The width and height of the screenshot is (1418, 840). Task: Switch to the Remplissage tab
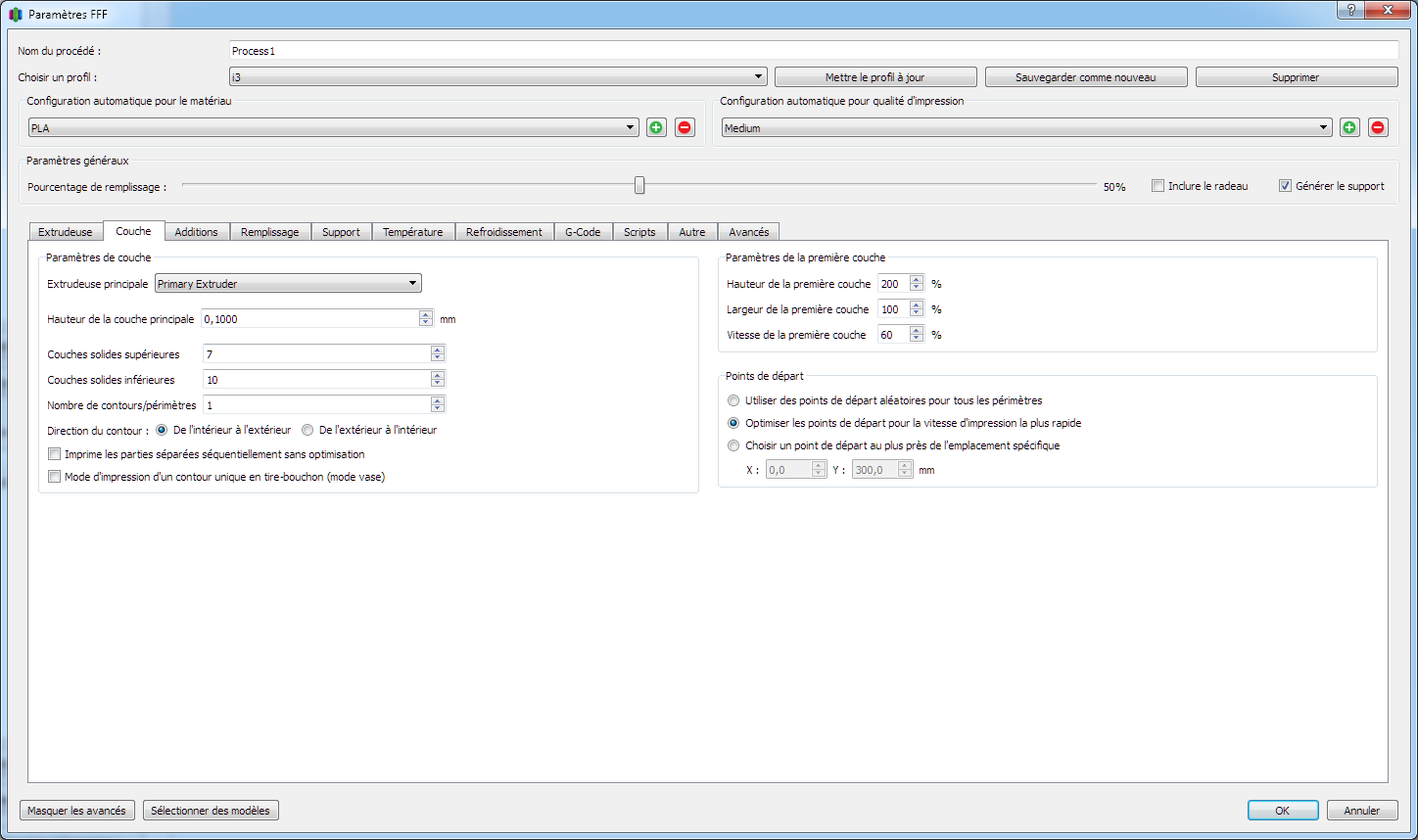coord(270,232)
